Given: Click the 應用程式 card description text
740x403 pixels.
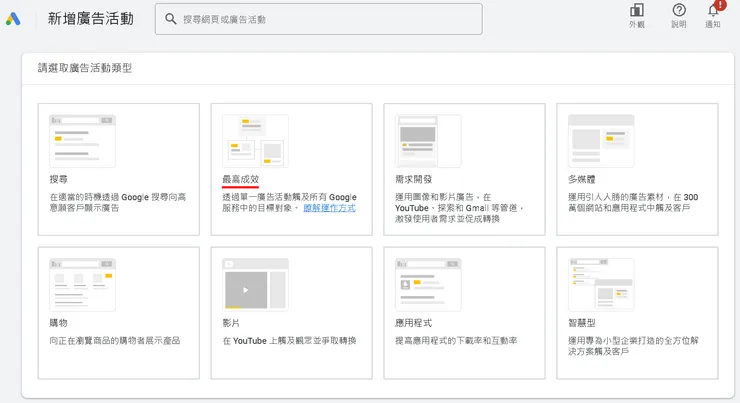Looking at the screenshot, I should pyautogui.click(x=456, y=341).
